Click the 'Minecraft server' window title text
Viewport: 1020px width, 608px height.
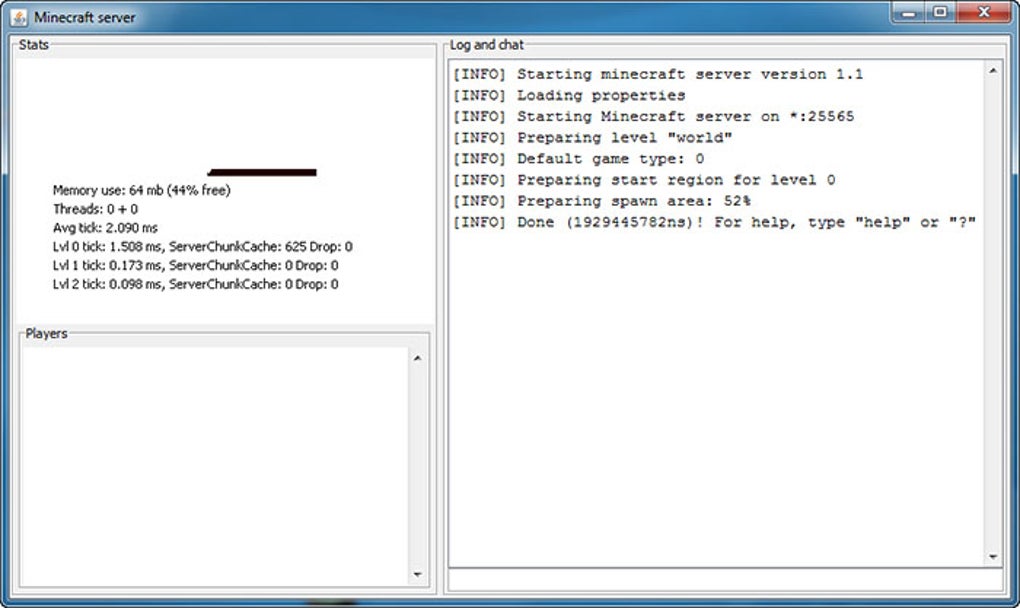[85, 18]
